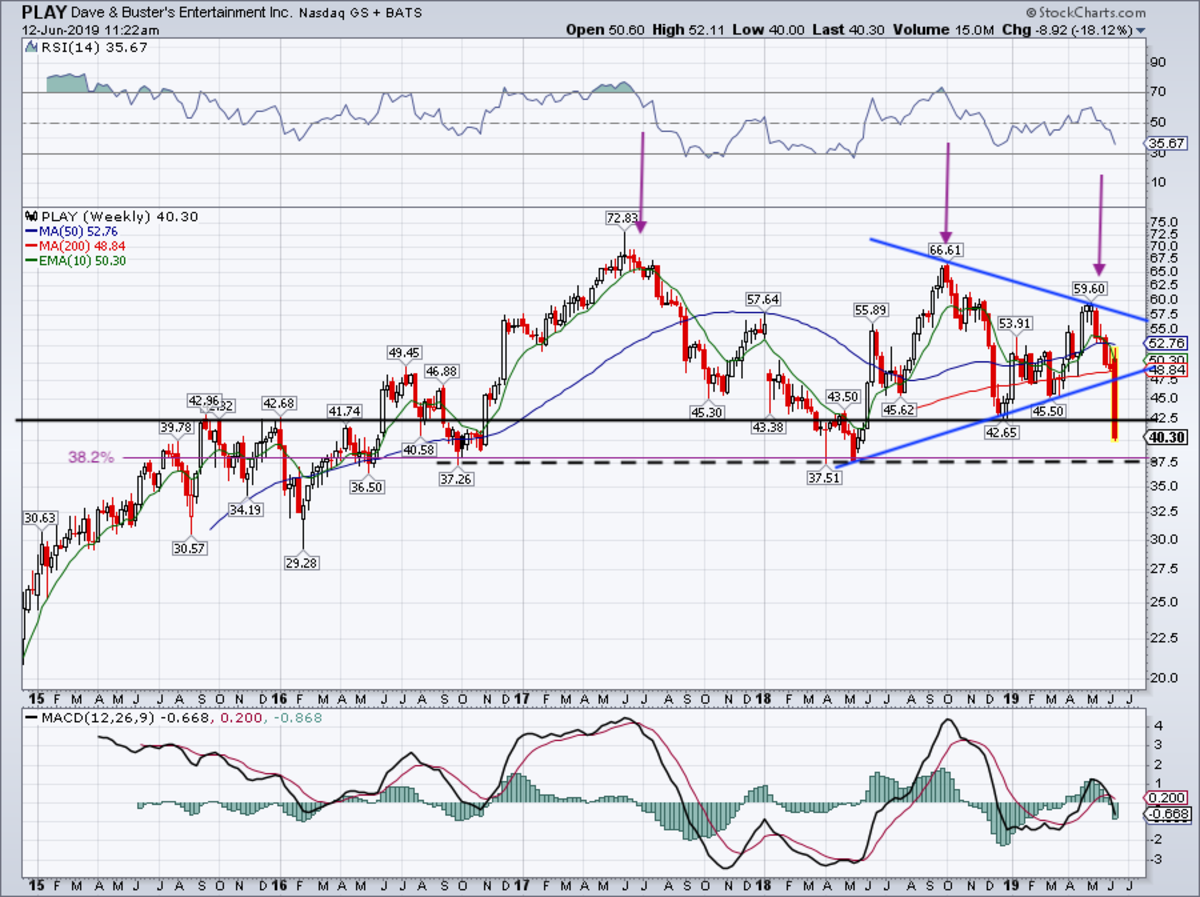Click the 34.19 low price label
This screenshot has width=1200, height=897.
point(245,510)
